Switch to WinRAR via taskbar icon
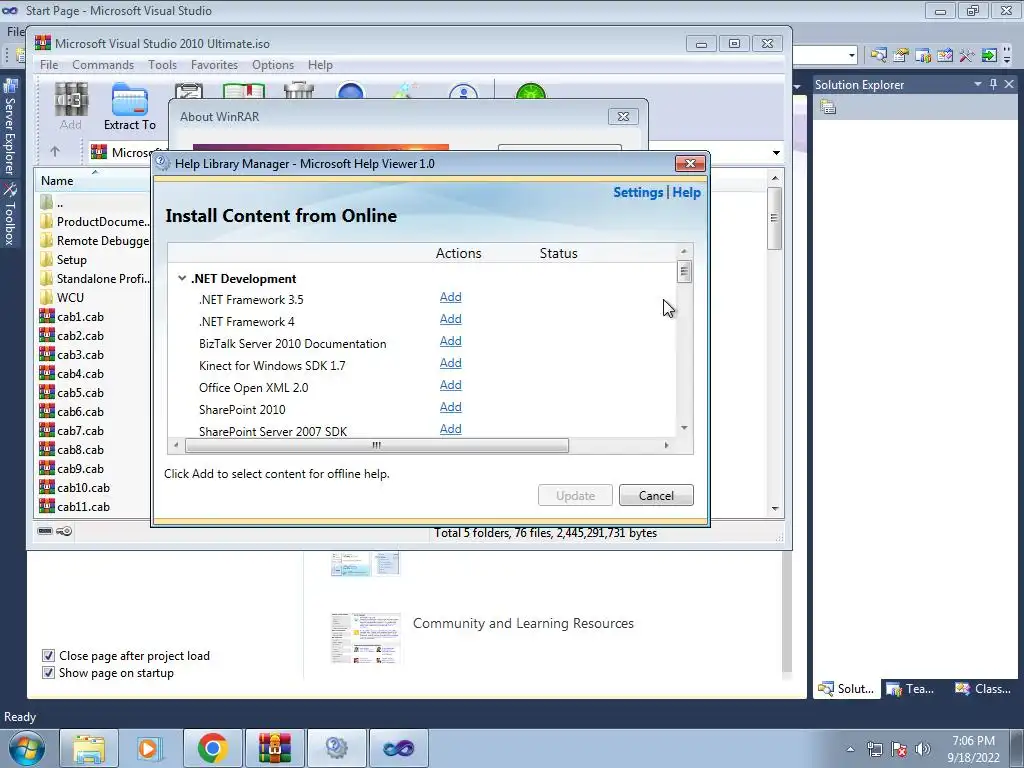1024x768 pixels. (274, 748)
